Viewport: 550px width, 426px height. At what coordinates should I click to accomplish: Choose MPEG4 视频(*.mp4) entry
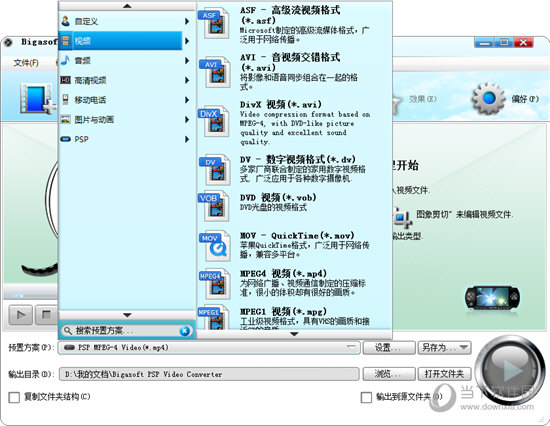[294, 283]
